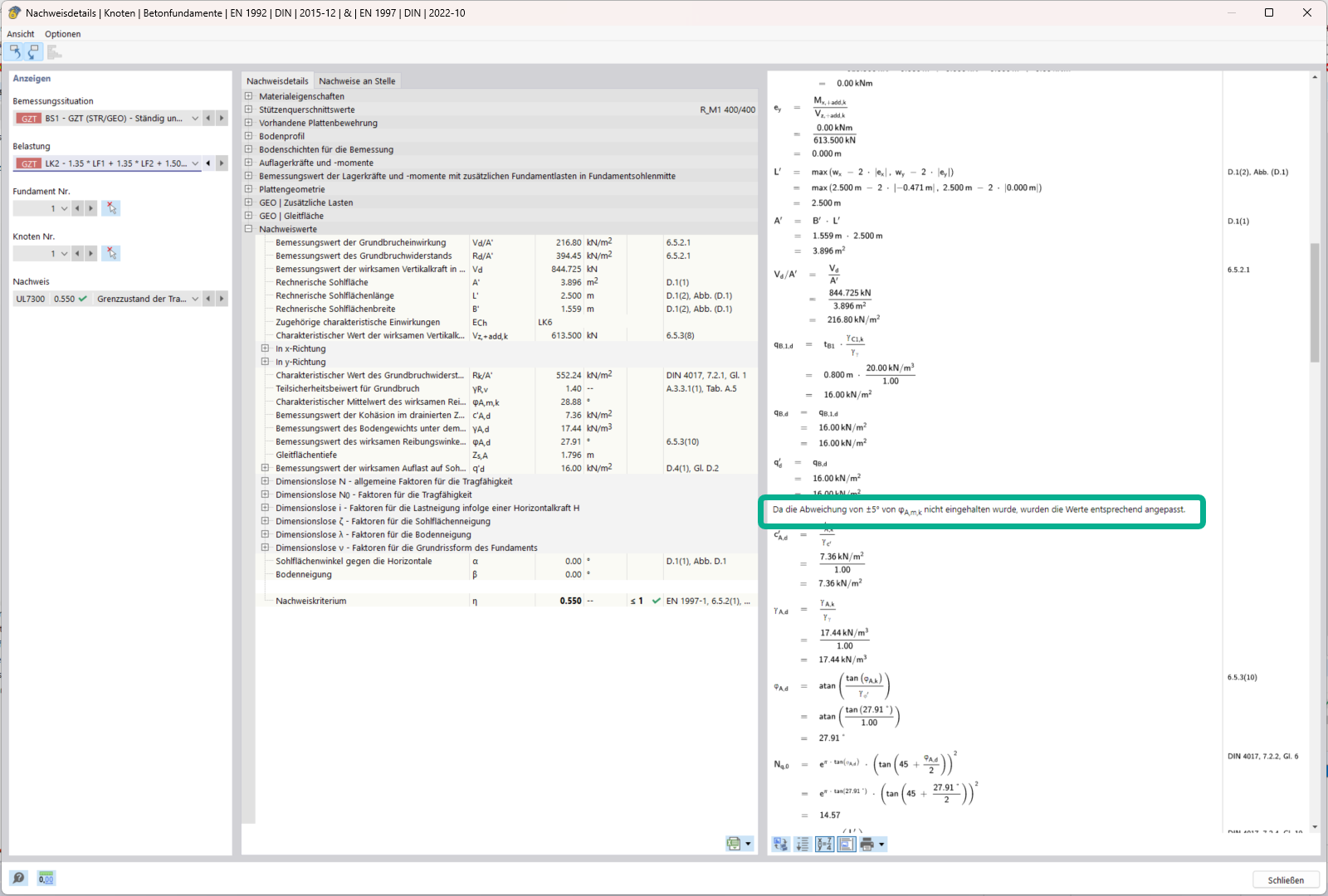Screen dimensions: 1328x896
Task: Open the print options arrow
Action: click(881, 844)
